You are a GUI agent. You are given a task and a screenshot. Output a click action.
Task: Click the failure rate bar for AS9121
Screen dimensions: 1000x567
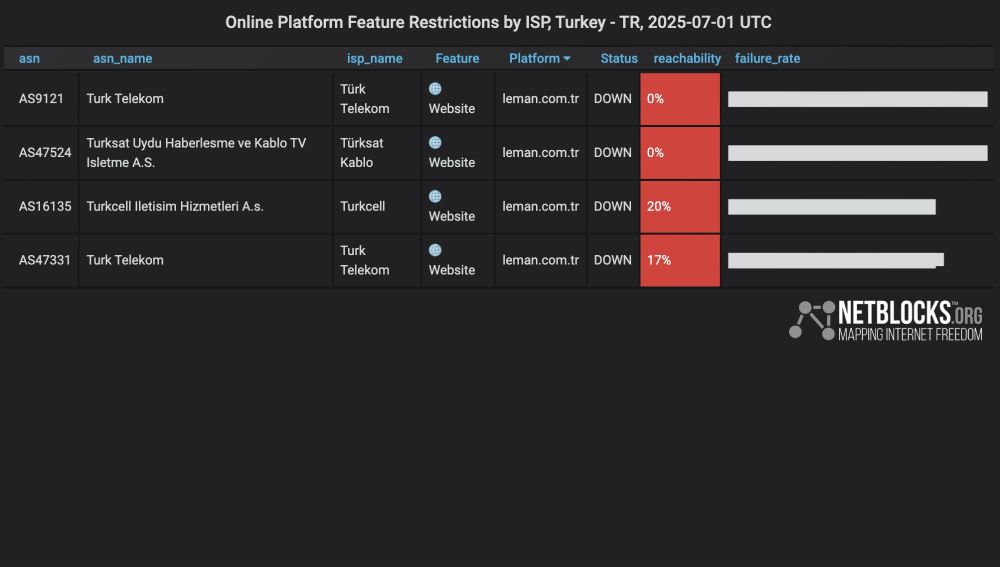858,99
